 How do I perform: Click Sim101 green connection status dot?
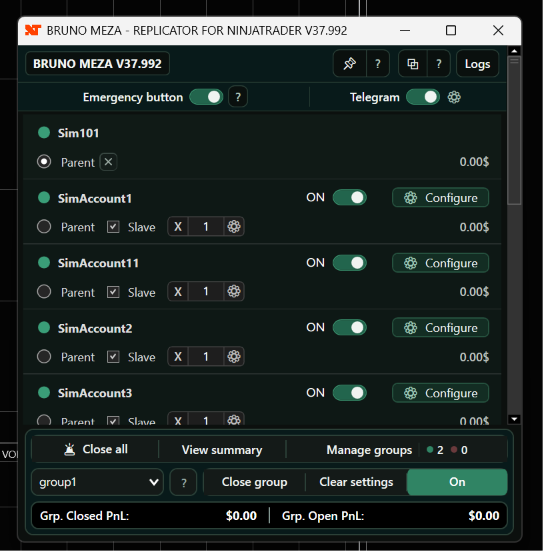(x=44, y=132)
